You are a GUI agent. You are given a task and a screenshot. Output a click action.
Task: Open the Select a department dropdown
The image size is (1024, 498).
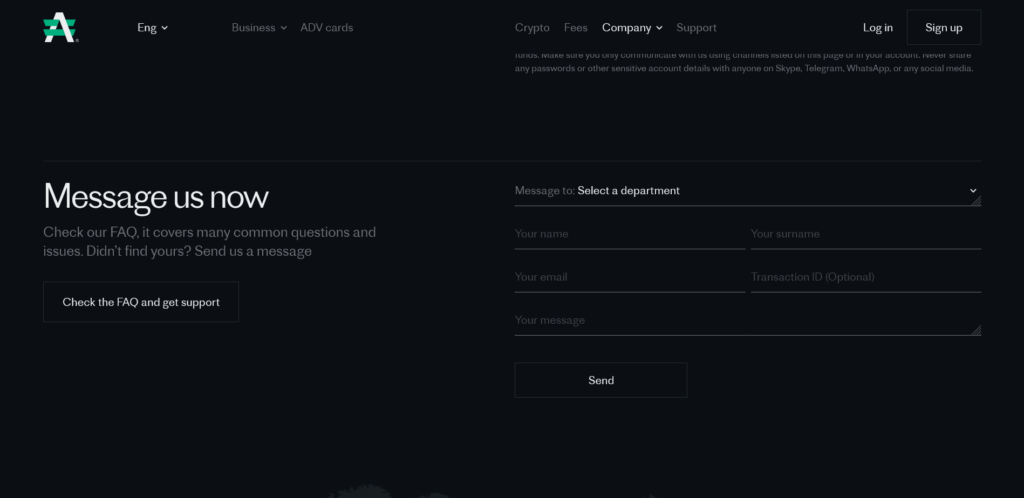click(747, 191)
